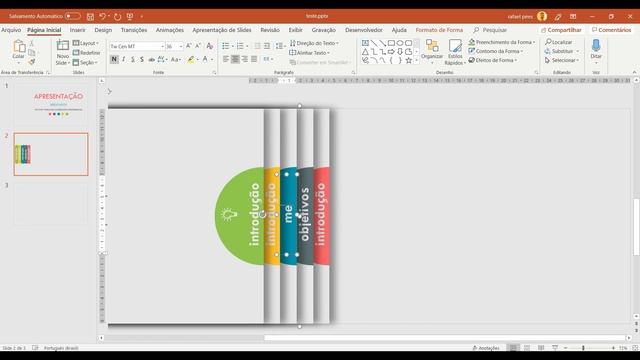
Task: Switch to Design tab
Action: point(103,30)
